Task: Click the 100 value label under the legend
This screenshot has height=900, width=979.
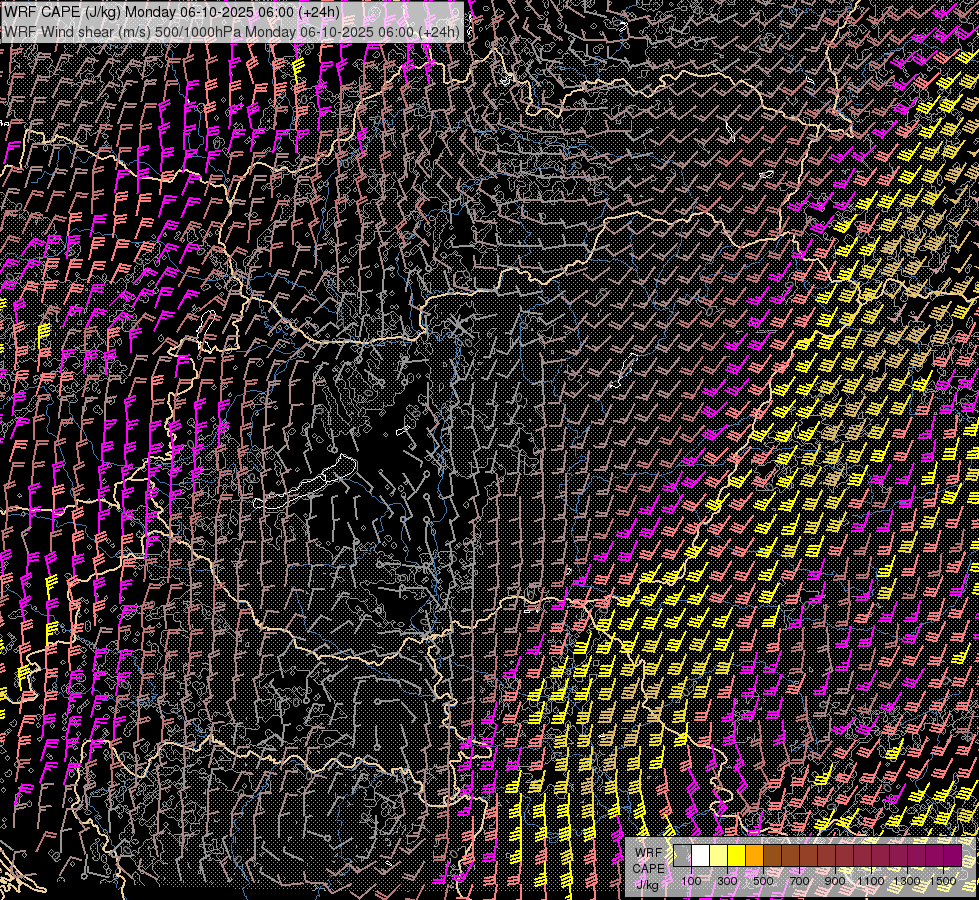Action: [691, 880]
